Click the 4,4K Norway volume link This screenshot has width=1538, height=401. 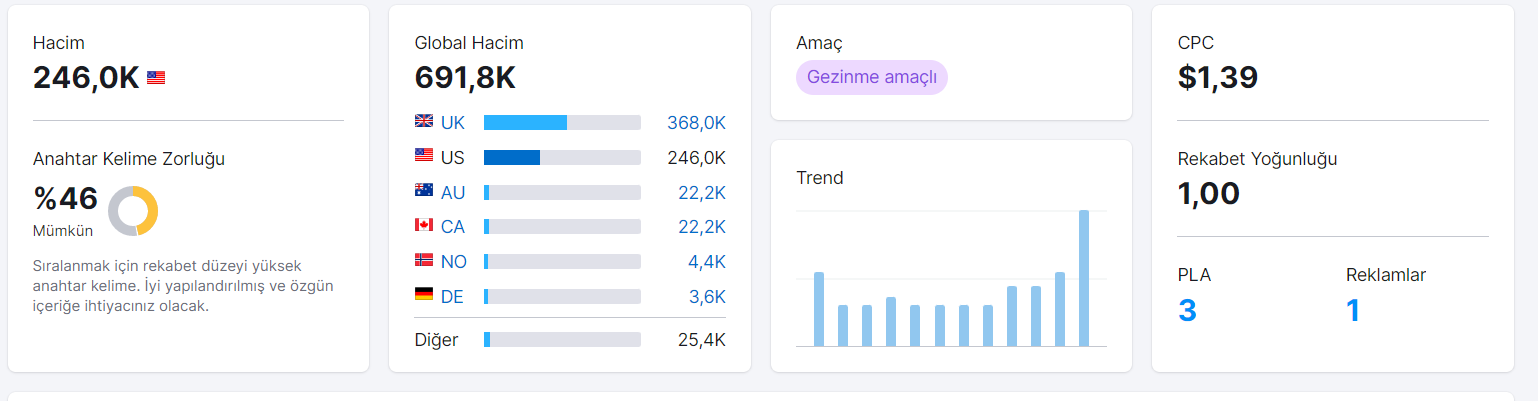(707, 262)
